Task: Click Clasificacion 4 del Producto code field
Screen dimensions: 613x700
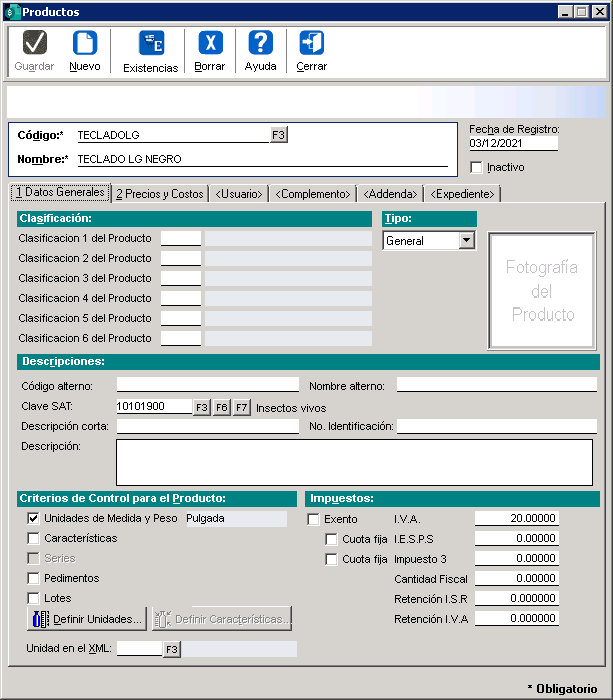Action: click(x=181, y=298)
